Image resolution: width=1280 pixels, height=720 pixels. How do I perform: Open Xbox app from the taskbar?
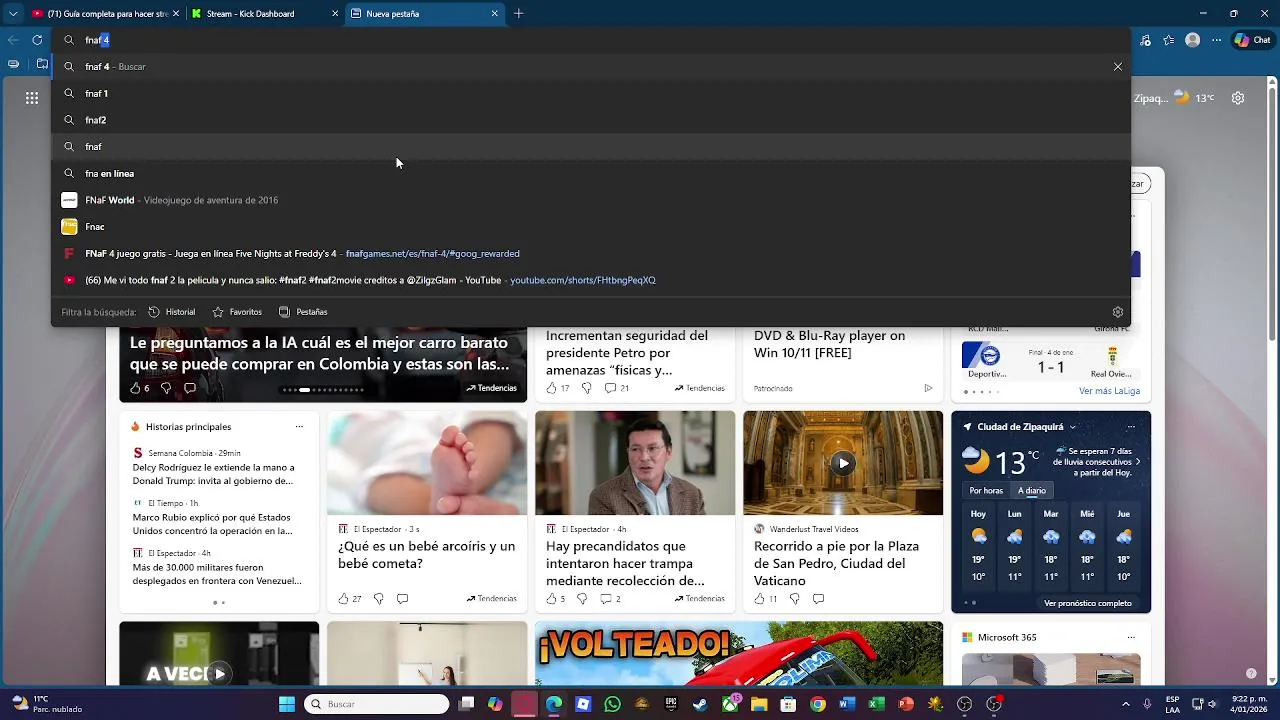click(730, 704)
